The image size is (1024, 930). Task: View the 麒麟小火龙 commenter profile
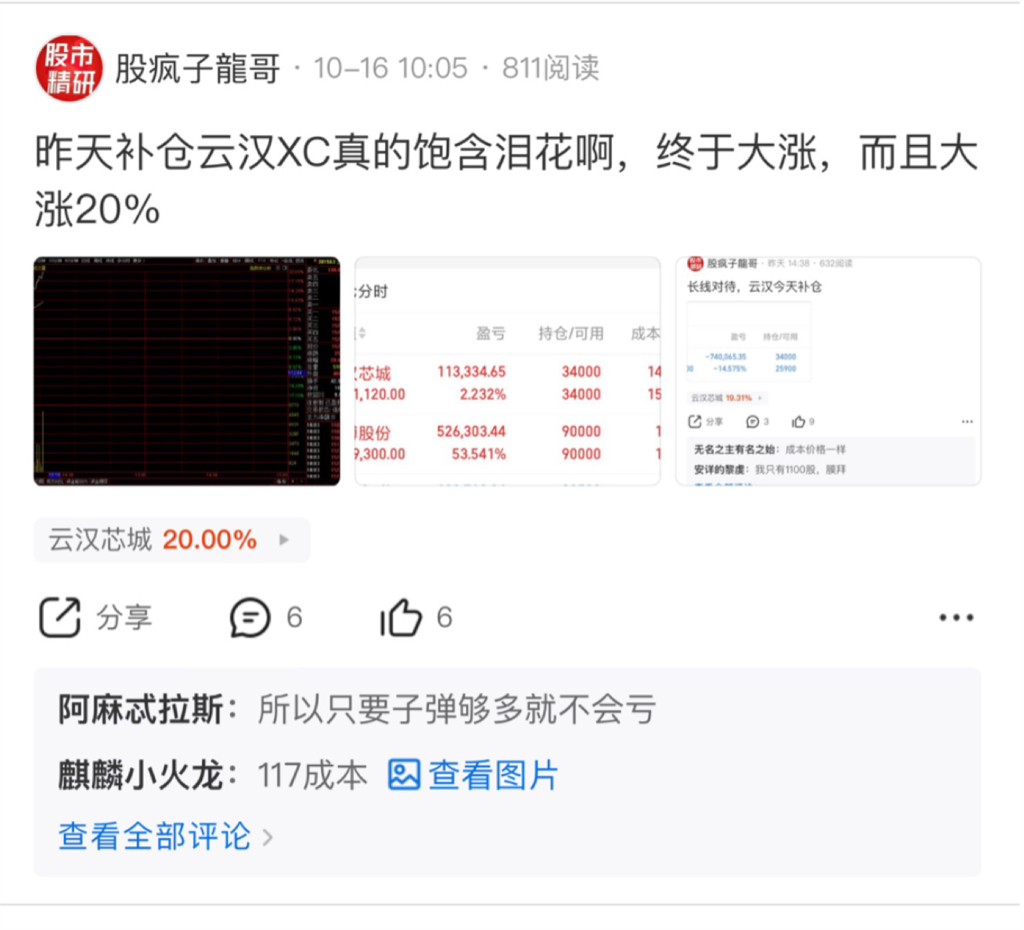(142, 775)
